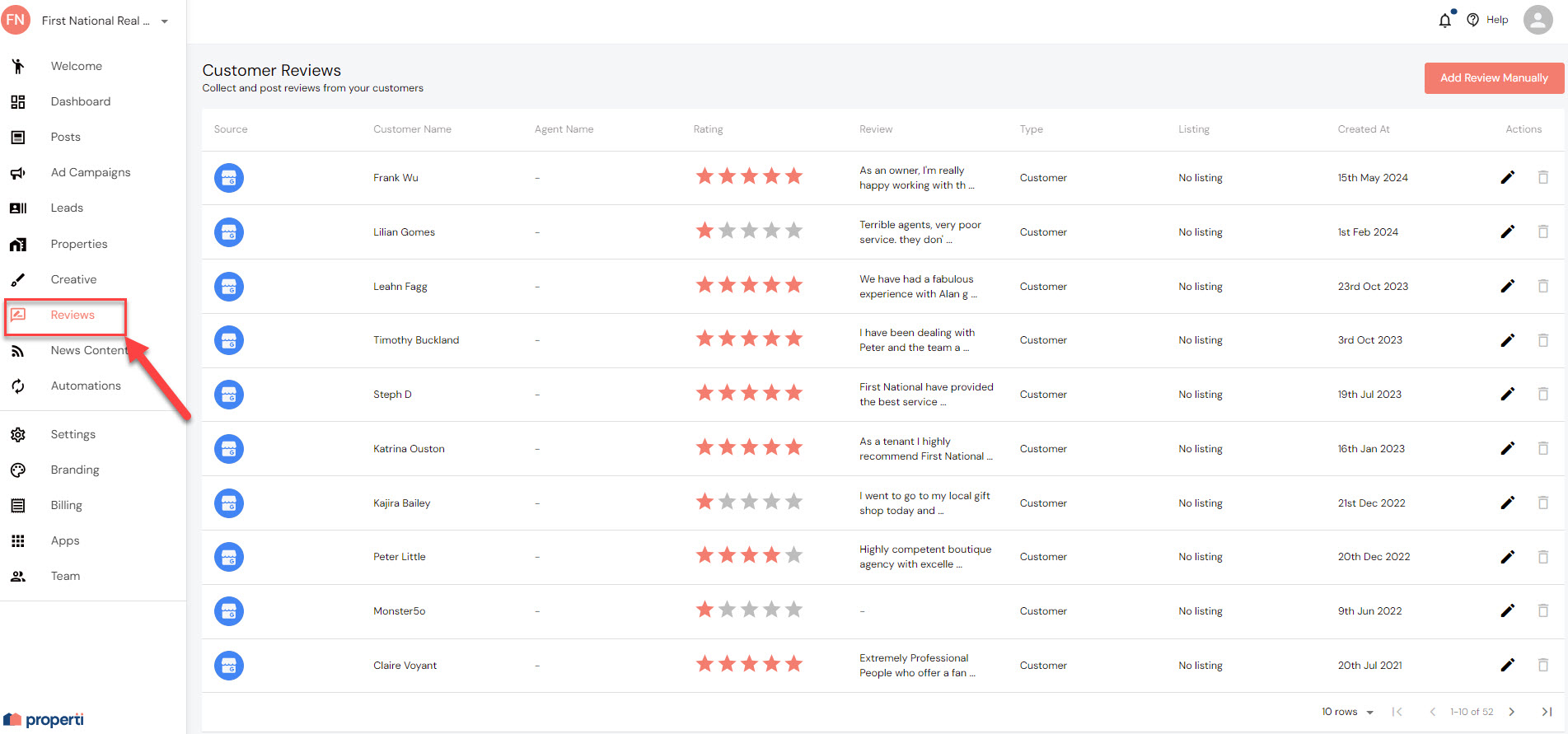
Task: Delete Leahn Fagg's review
Action: click(x=1542, y=286)
